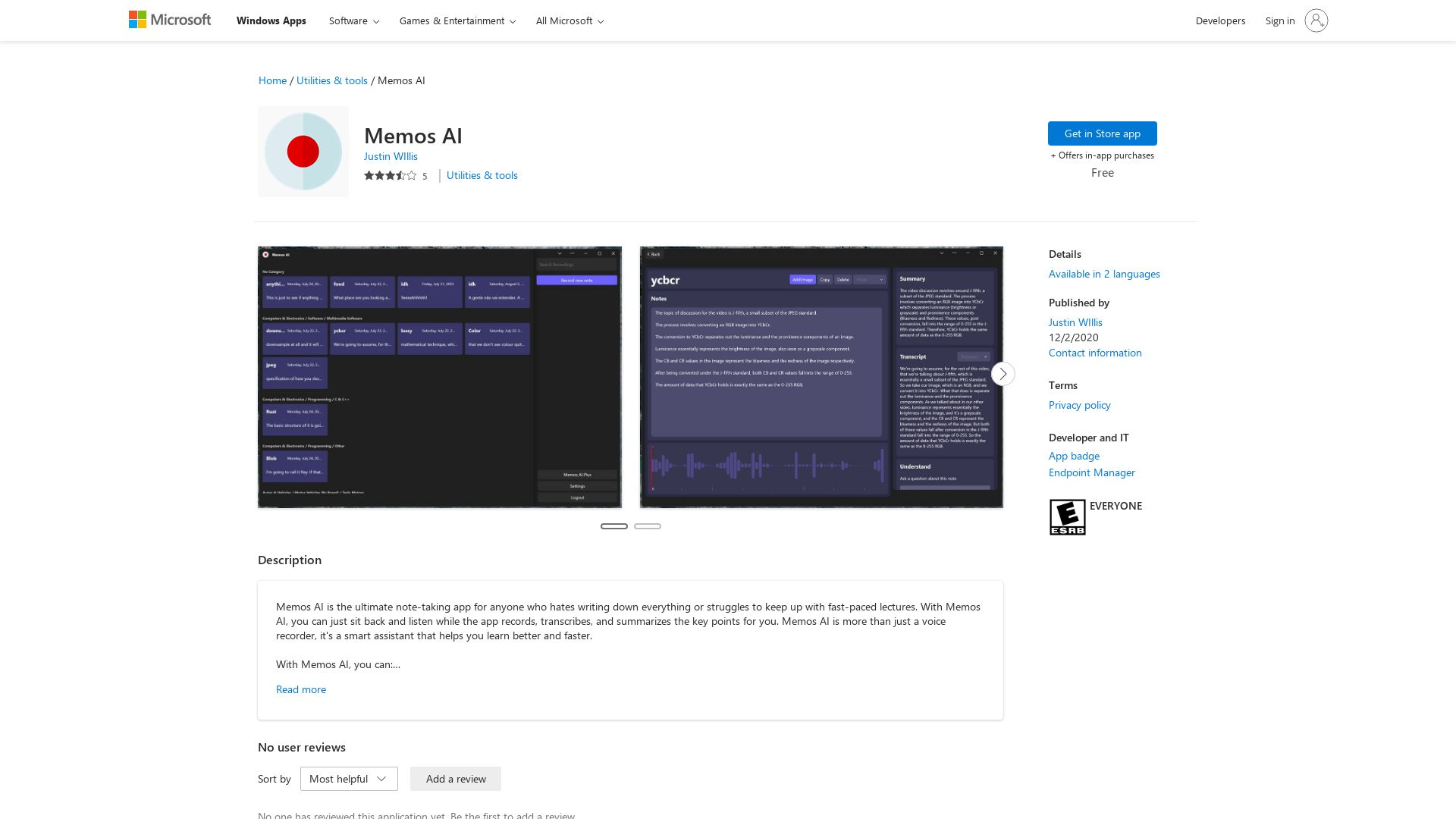This screenshot has height=819, width=1456.
Task: Advance screenshots with the next arrow
Action: click(1003, 374)
